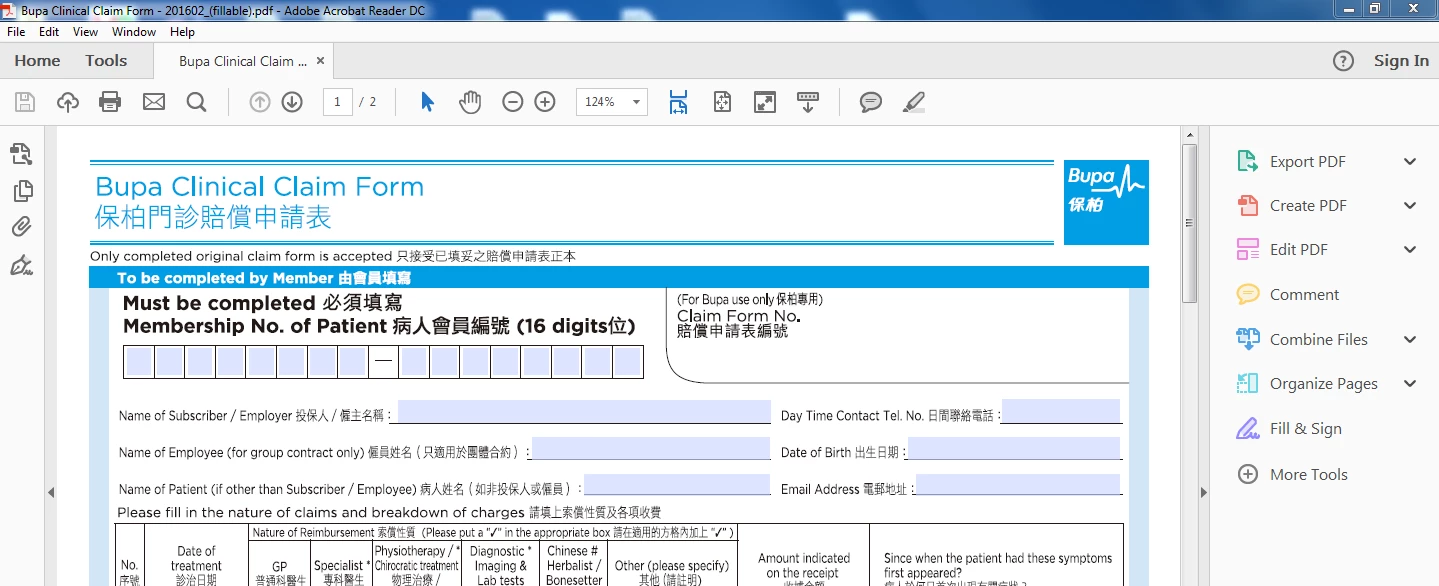Image resolution: width=1439 pixels, height=586 pixels.
Task: Click the vertical document scrollbar thumb
Action: click(1190, 222)
